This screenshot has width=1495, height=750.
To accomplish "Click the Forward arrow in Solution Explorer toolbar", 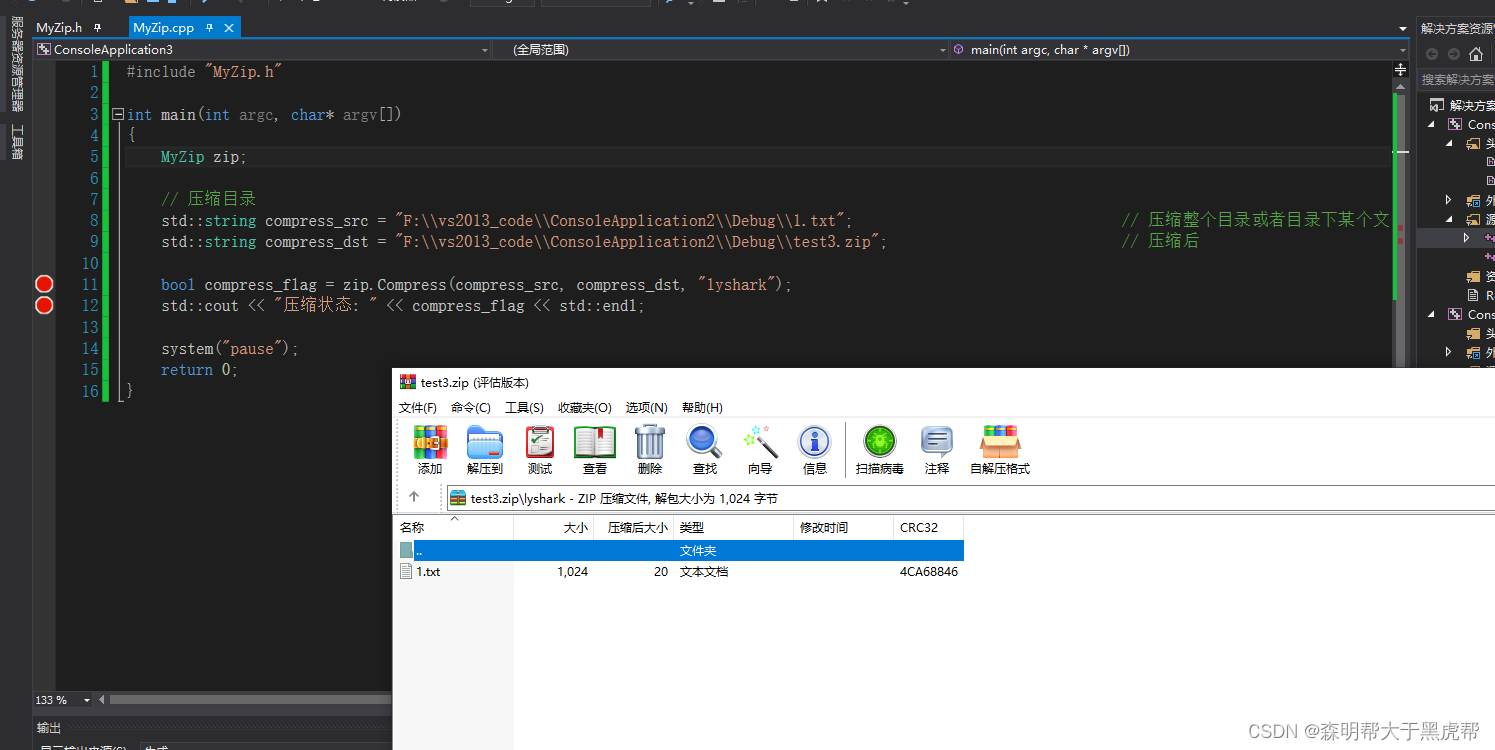I will pyautogui.click(x=1453, y=54).
